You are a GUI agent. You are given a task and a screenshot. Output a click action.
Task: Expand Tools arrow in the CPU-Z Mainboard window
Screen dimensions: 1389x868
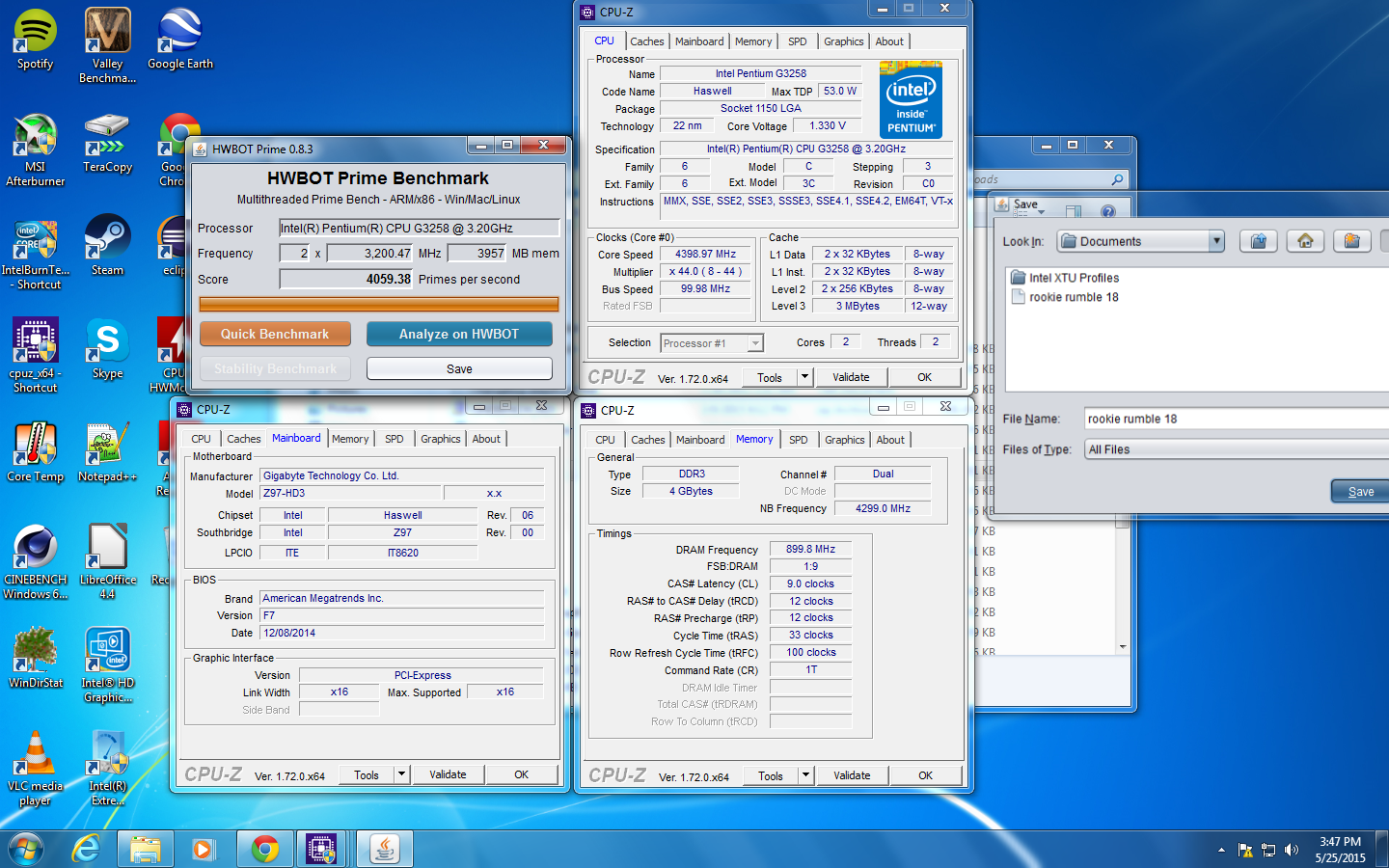[402, 774]
